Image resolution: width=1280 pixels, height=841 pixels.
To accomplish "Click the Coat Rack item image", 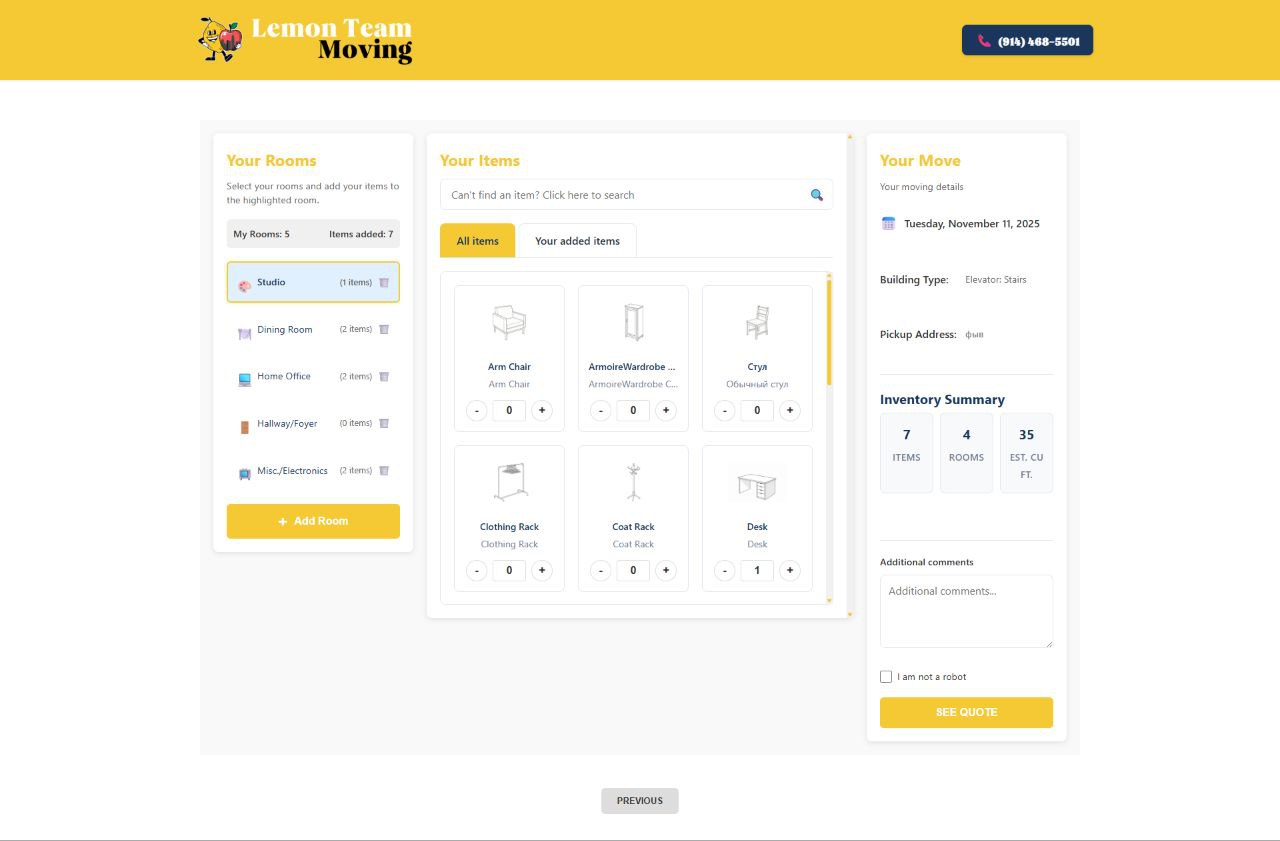I will (x=633, y=482).
